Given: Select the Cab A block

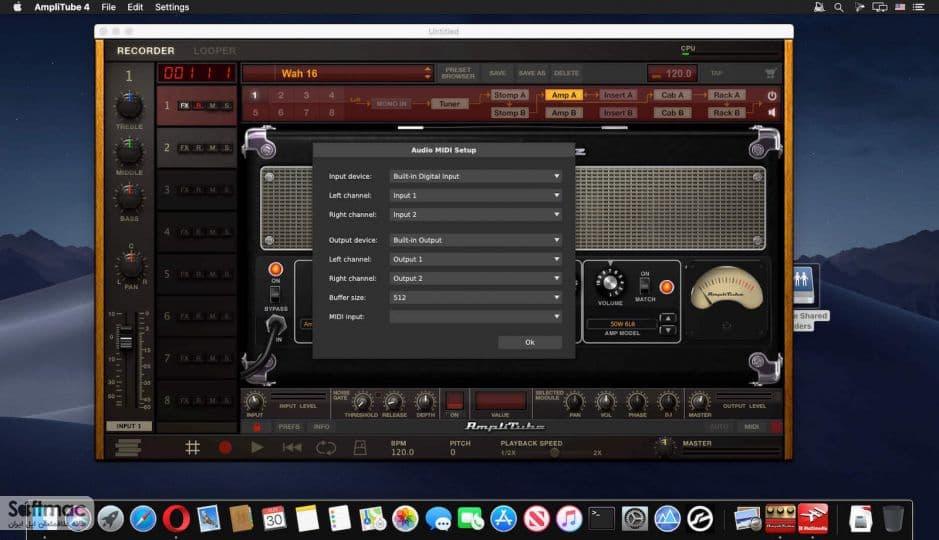Looking at the screenshot, I should [x=672, y=95].
